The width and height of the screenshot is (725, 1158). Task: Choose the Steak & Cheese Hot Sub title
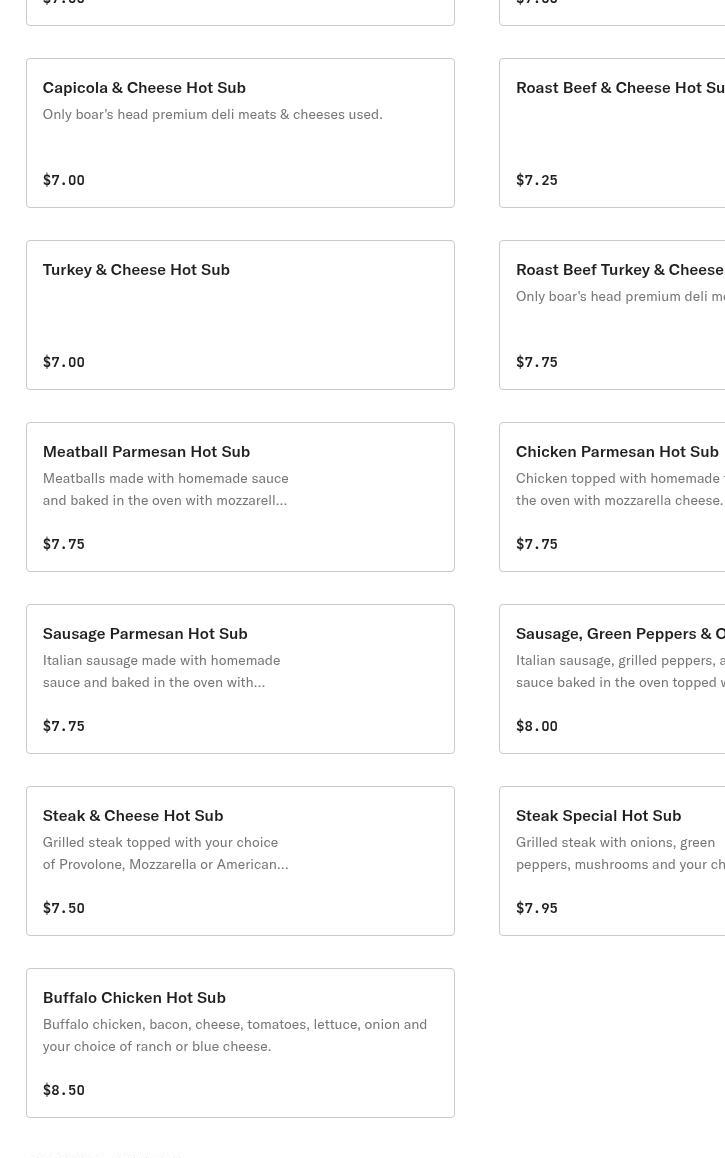click(133, 815)
